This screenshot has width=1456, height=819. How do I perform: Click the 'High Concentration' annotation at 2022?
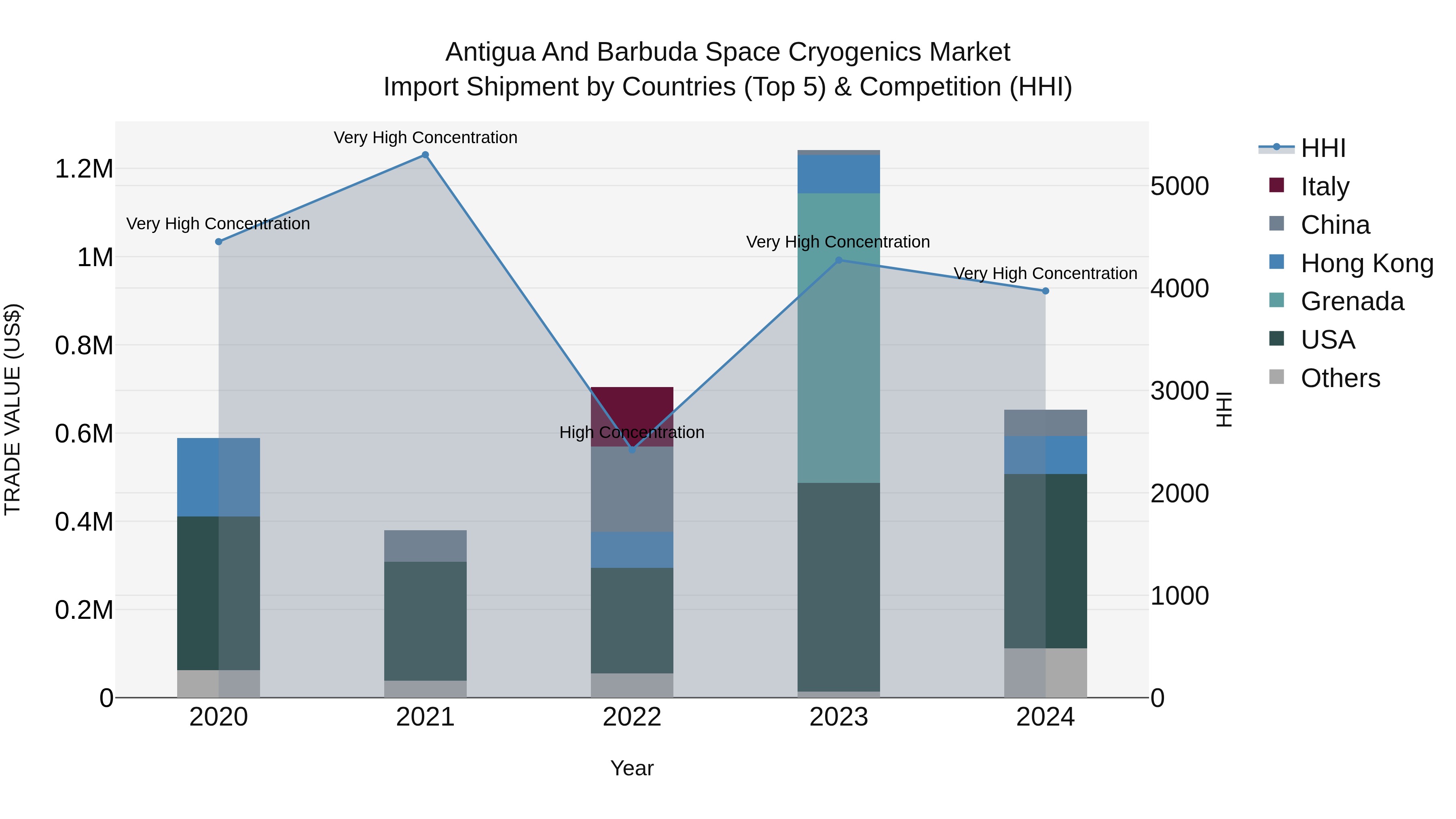click(632, 432)
